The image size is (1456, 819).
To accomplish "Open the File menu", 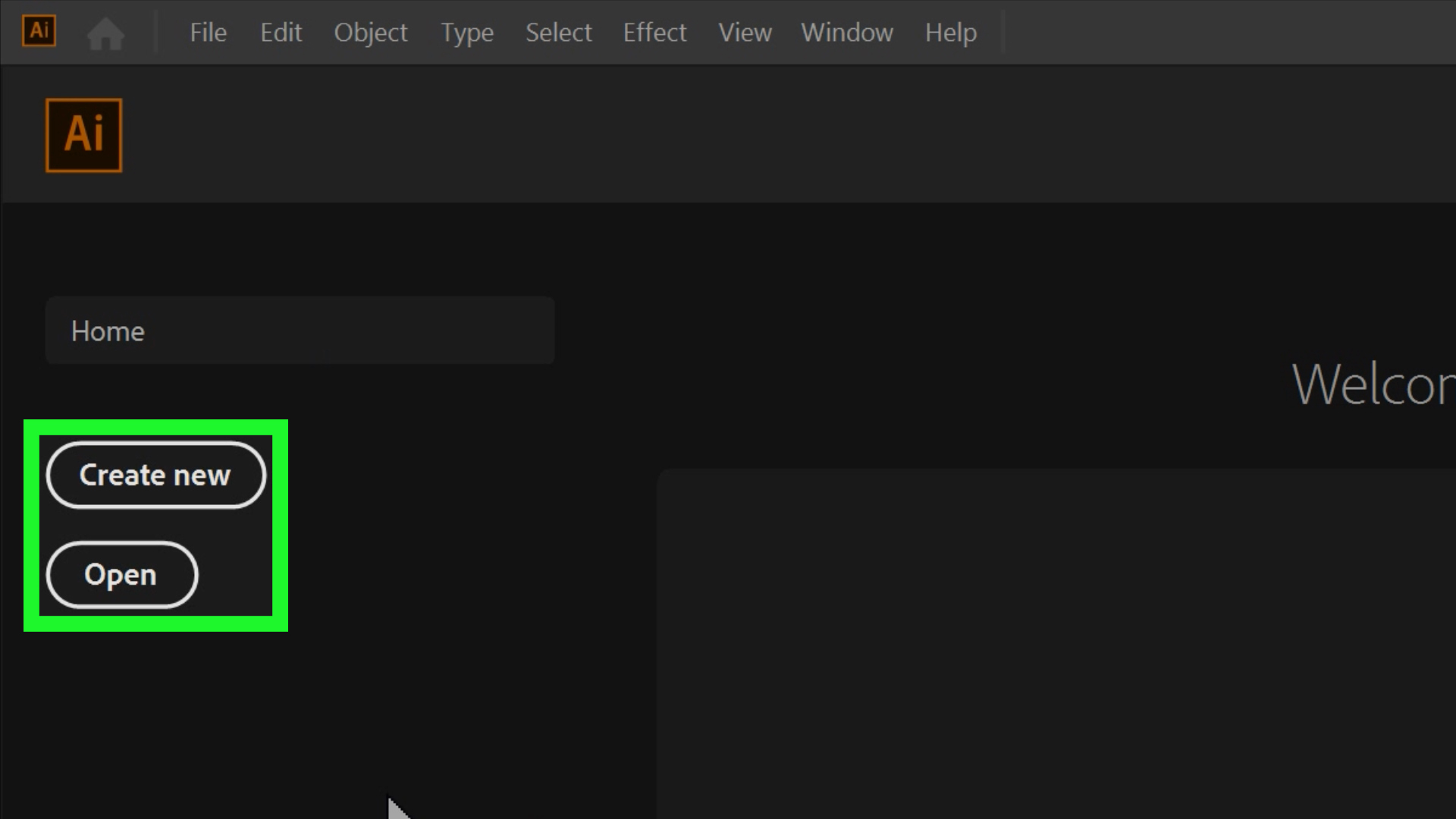I will point(208,33).
